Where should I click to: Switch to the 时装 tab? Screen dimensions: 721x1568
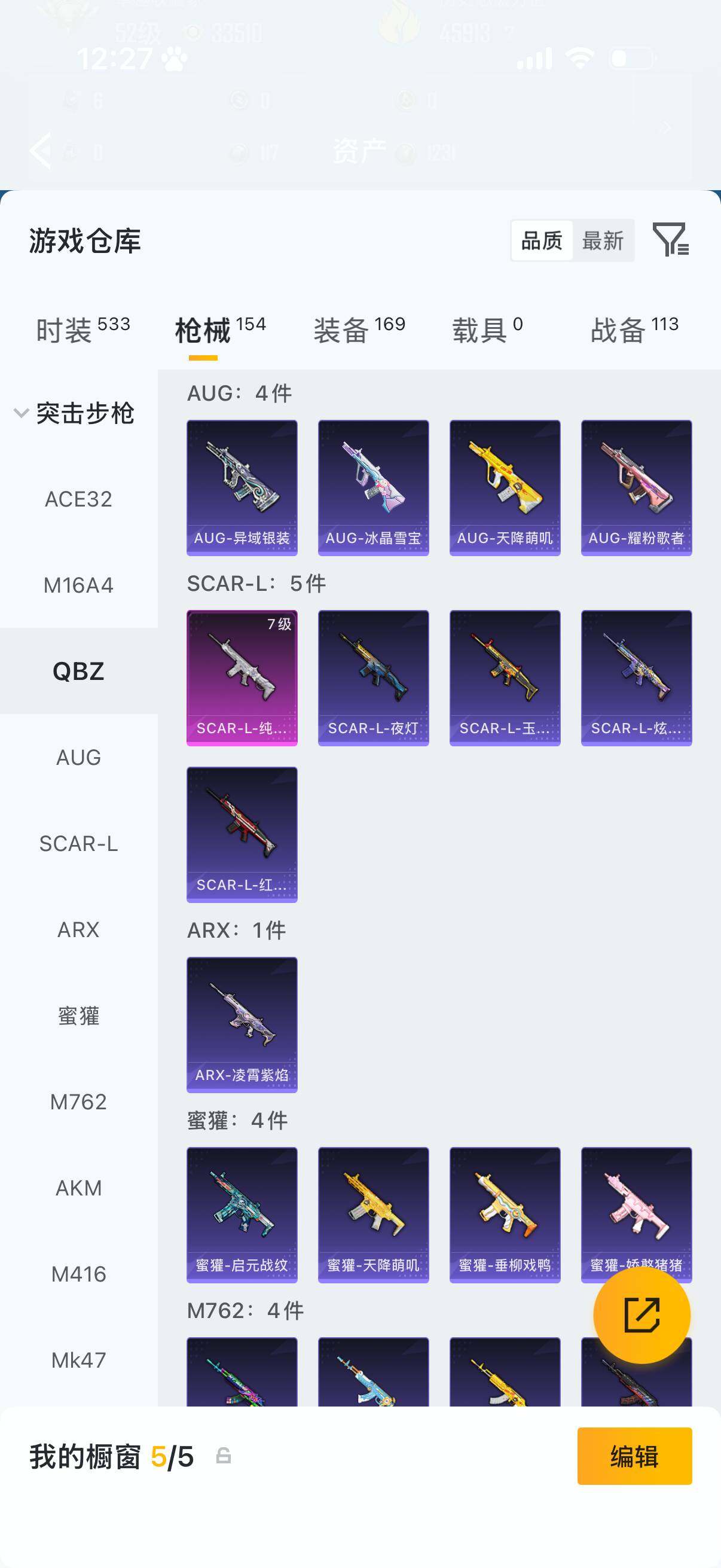[83, 330]
